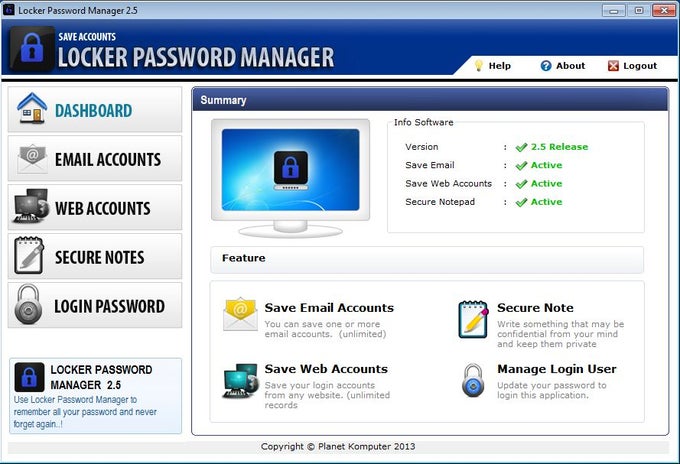Open Login Password in sidebar
This screenshot has height=464, width=680.
pyautogui.click(x=95, y=306)
